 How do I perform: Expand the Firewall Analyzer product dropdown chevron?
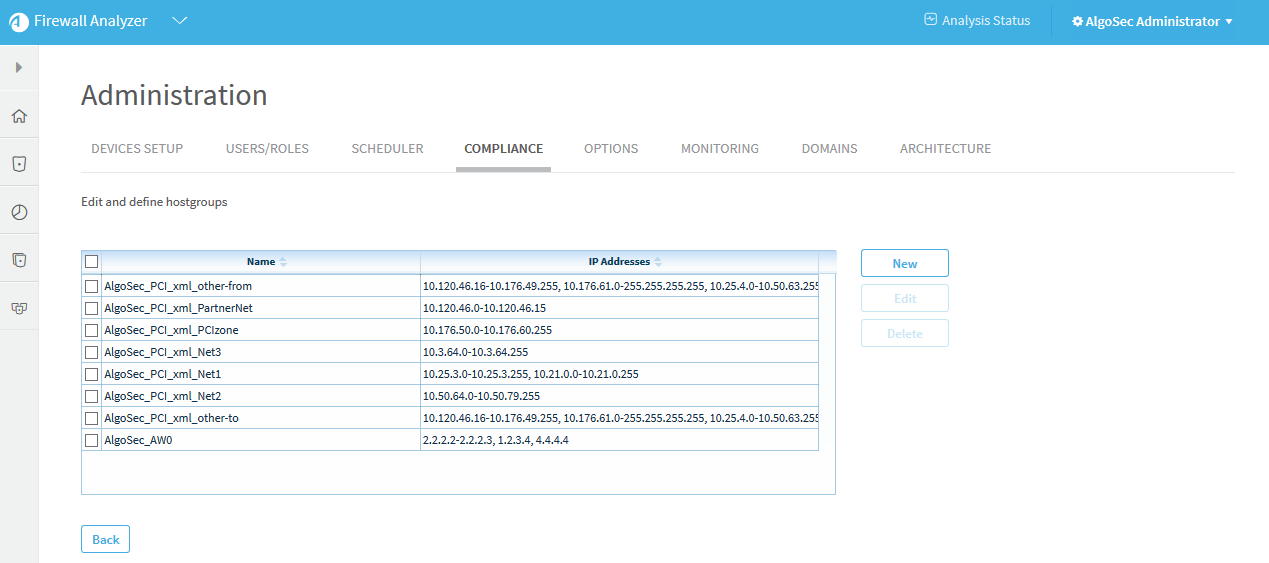[x=180, y=21]
